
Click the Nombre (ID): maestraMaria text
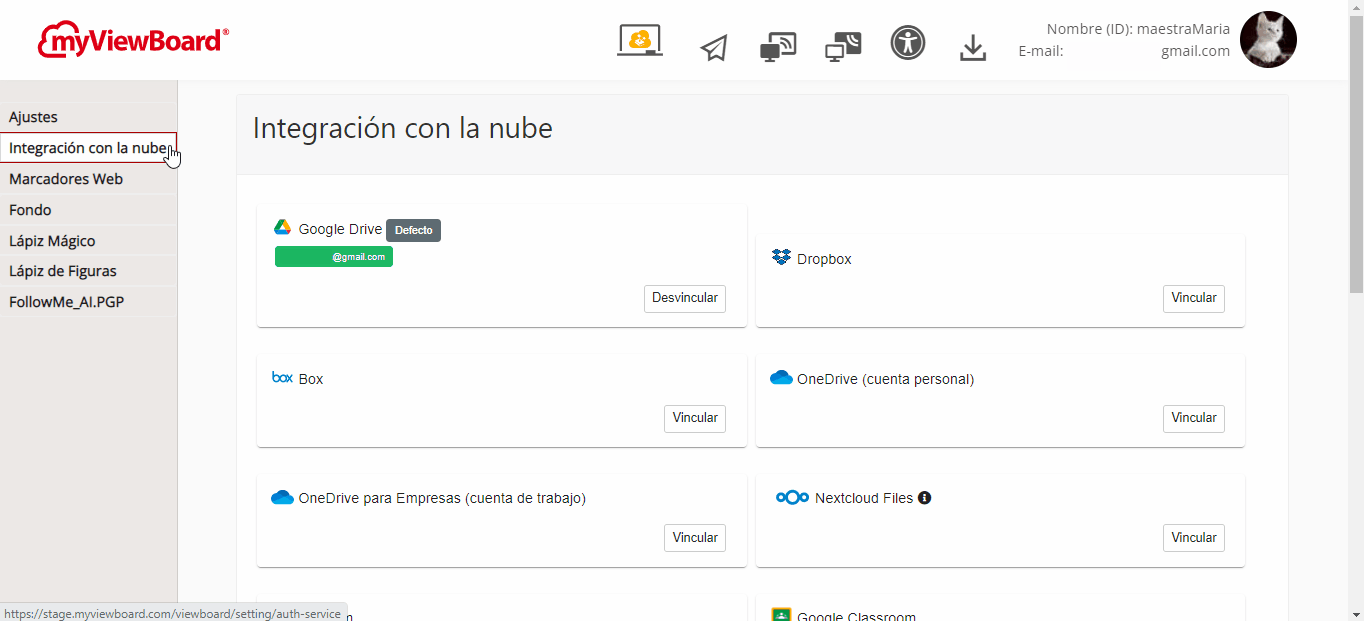[1138, 29]
